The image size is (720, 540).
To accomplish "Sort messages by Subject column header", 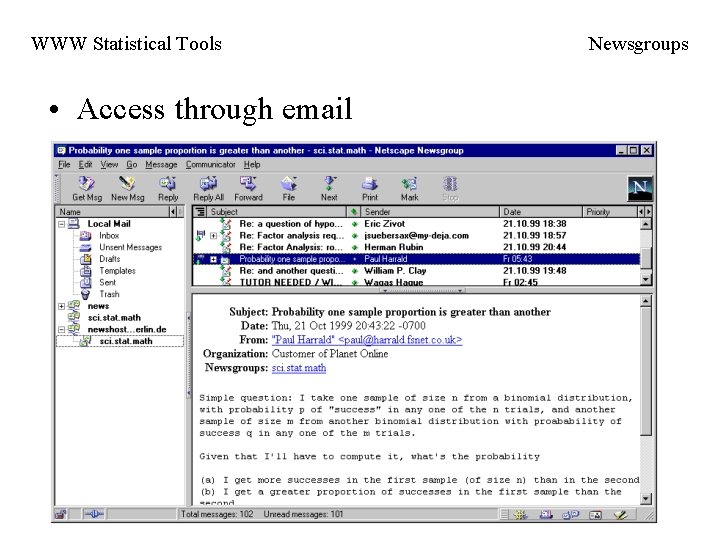I will coord(277,212).
